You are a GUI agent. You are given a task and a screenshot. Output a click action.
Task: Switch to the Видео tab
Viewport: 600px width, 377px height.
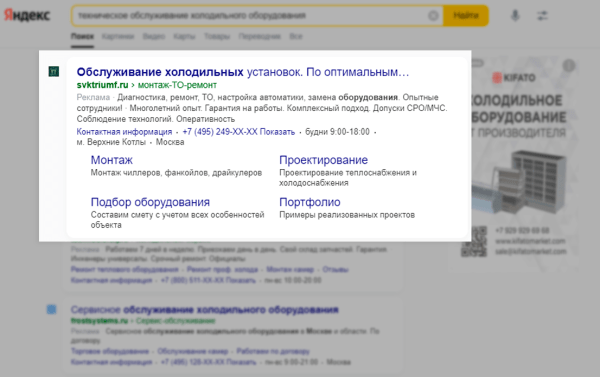154,36
